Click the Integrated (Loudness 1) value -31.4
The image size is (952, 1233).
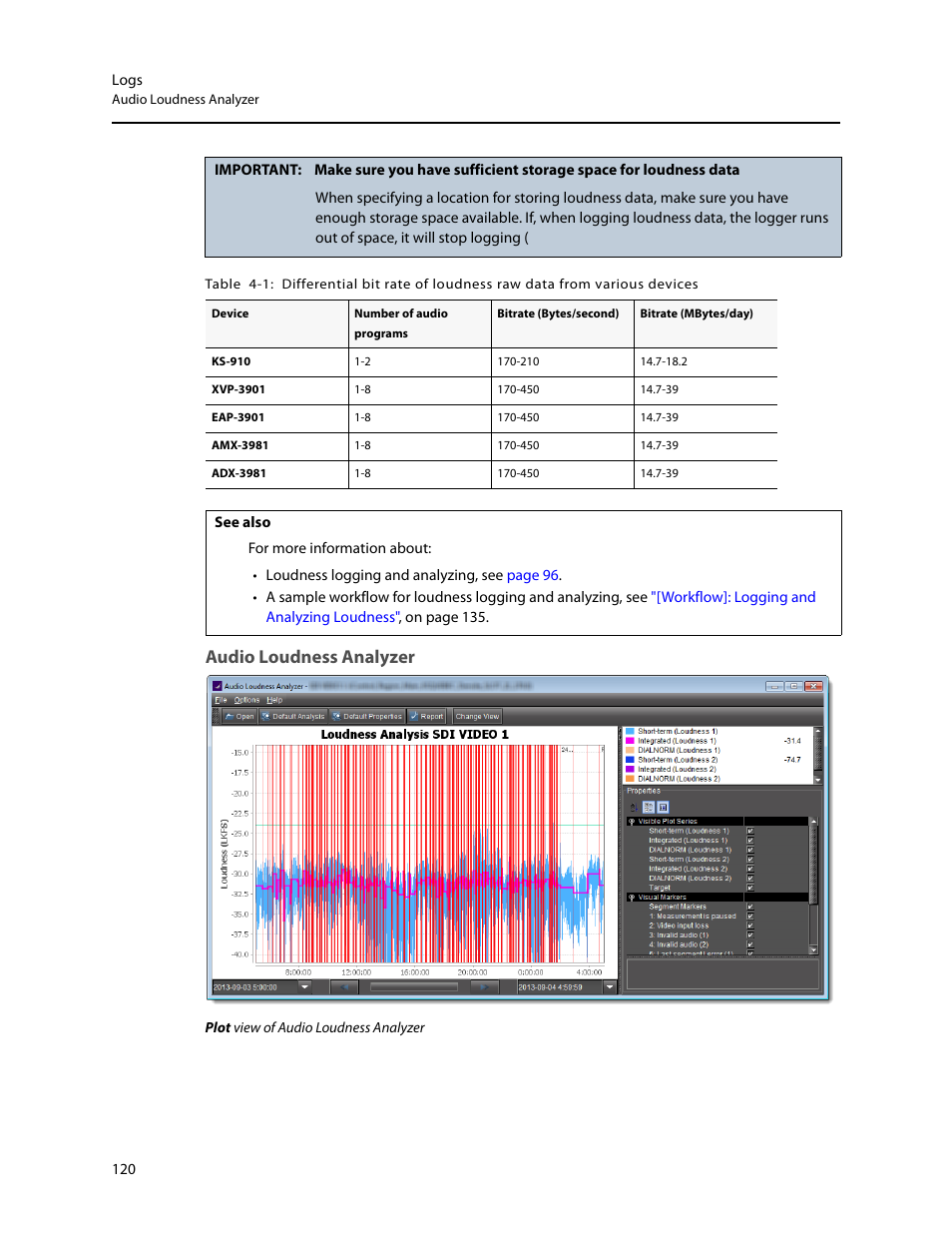point(792,741)
